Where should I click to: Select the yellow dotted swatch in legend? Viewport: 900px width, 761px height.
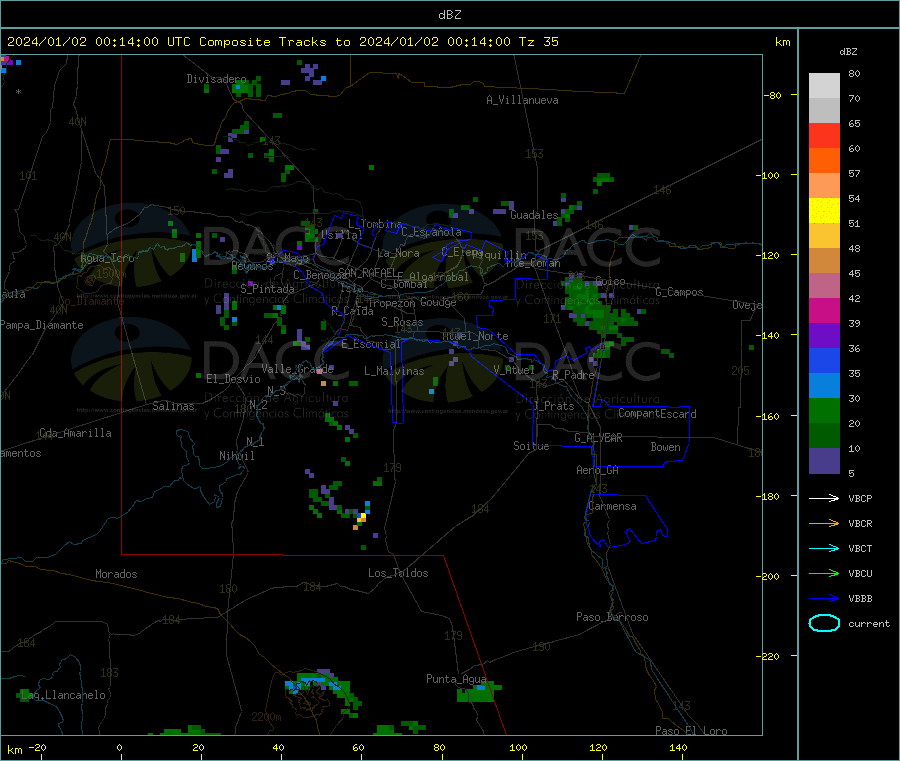[824, 211]
